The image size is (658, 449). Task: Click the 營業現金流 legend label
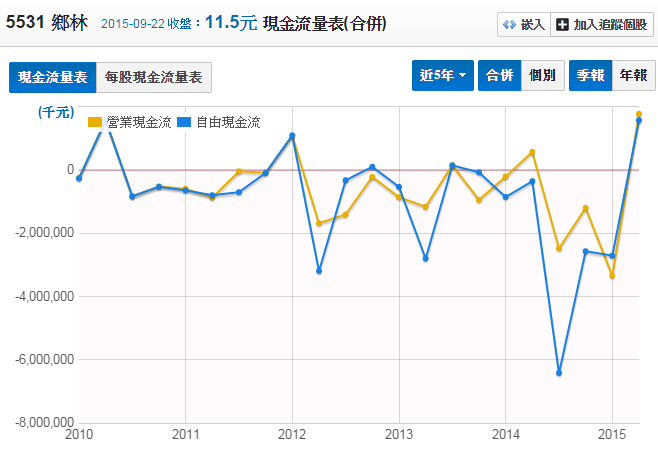(x=139, y=122)
